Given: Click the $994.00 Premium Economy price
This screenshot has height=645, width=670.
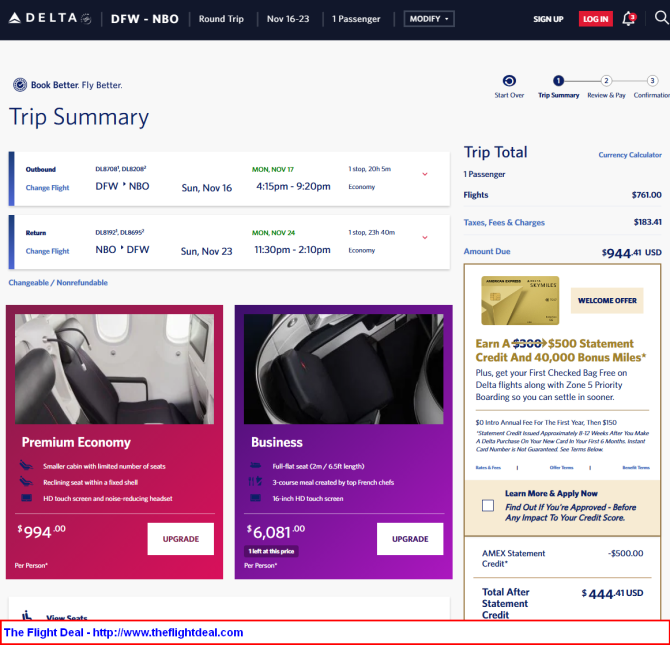Looking at the screenshot, I should (x=41, y=532).
